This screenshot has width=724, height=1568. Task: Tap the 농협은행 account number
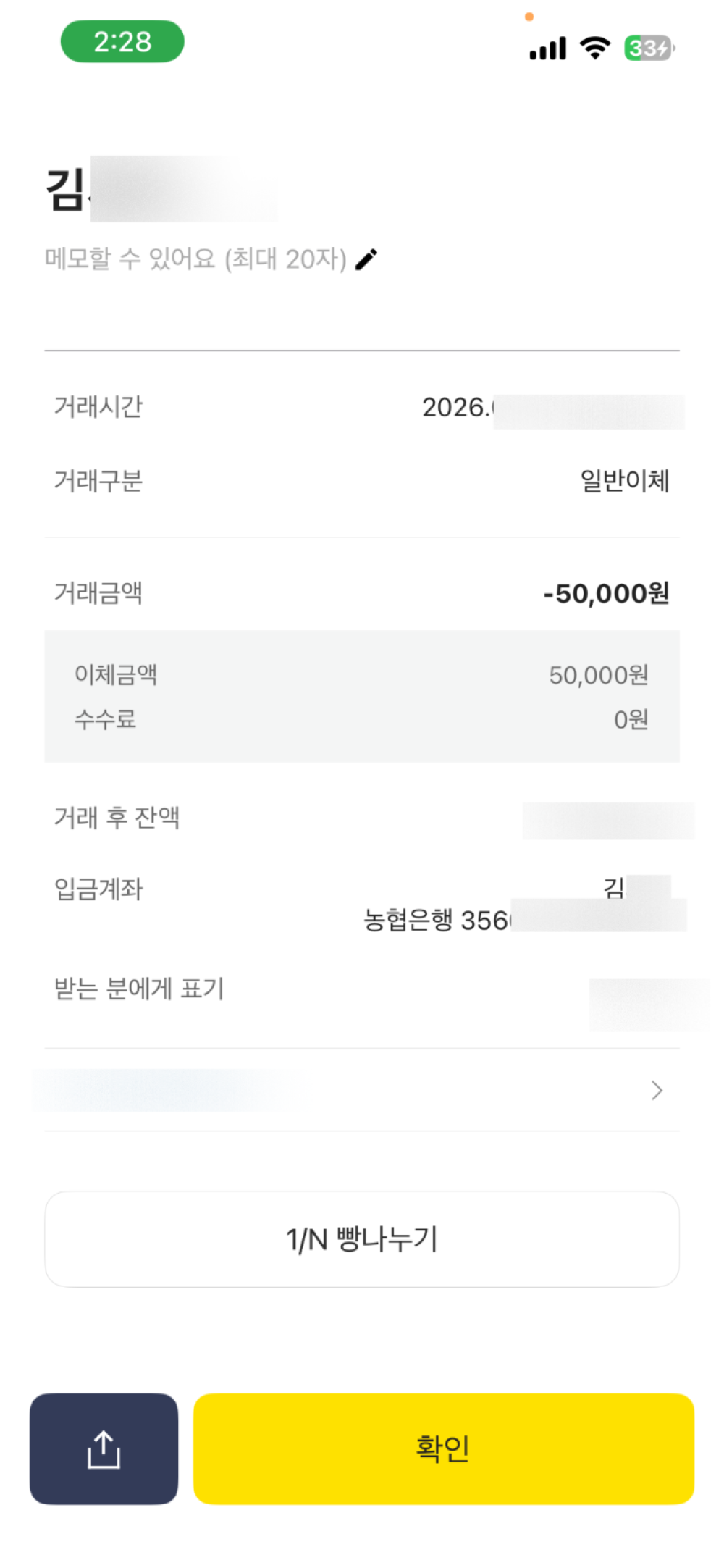coord(523,920)
